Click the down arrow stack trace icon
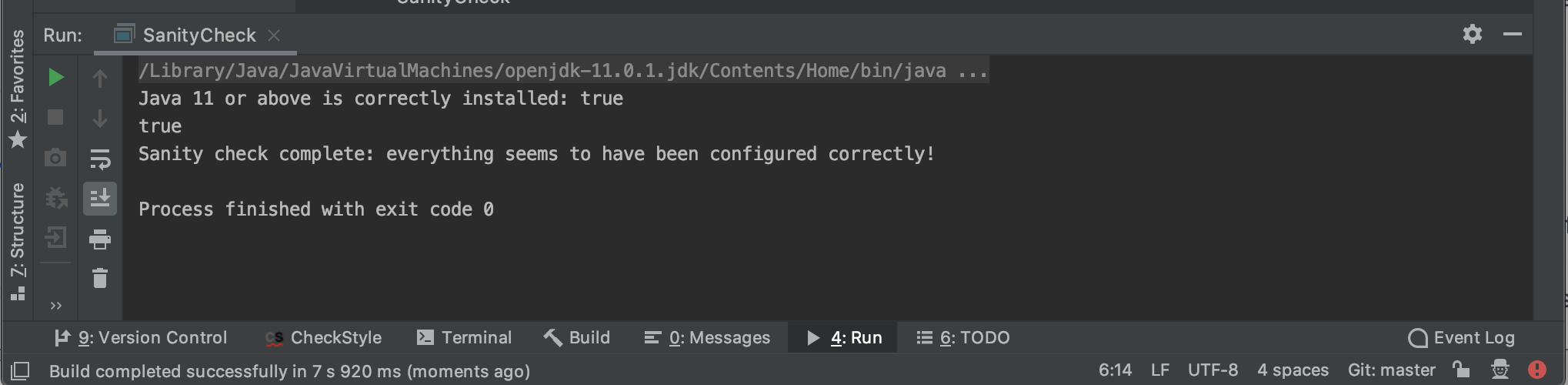 [100, 118]
